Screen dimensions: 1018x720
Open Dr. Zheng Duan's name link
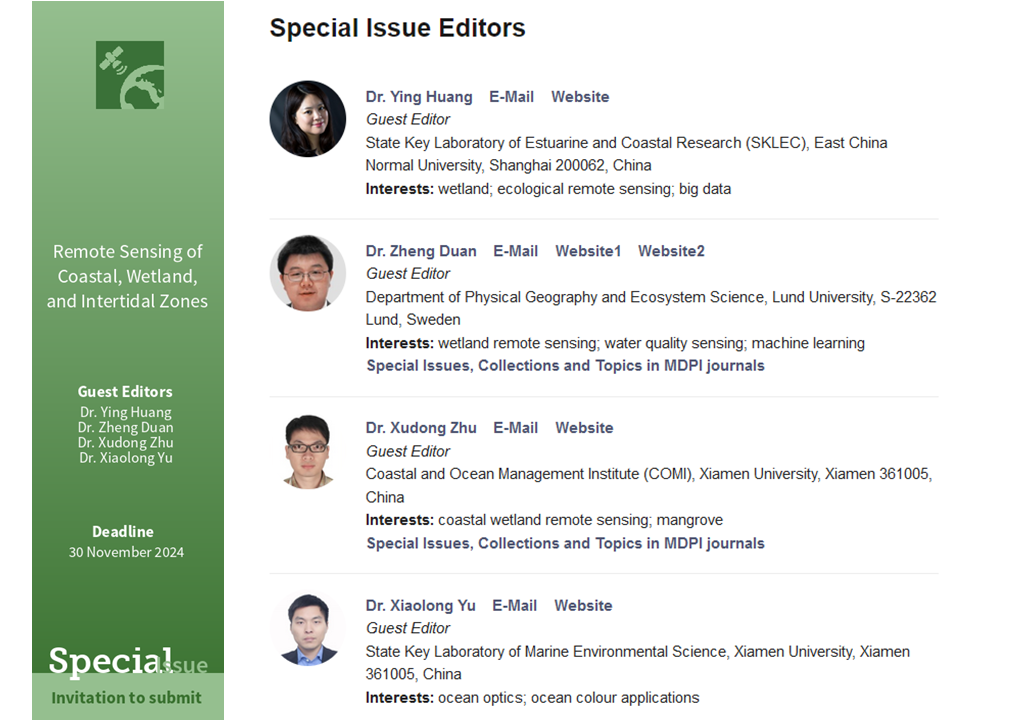point(421,251)
